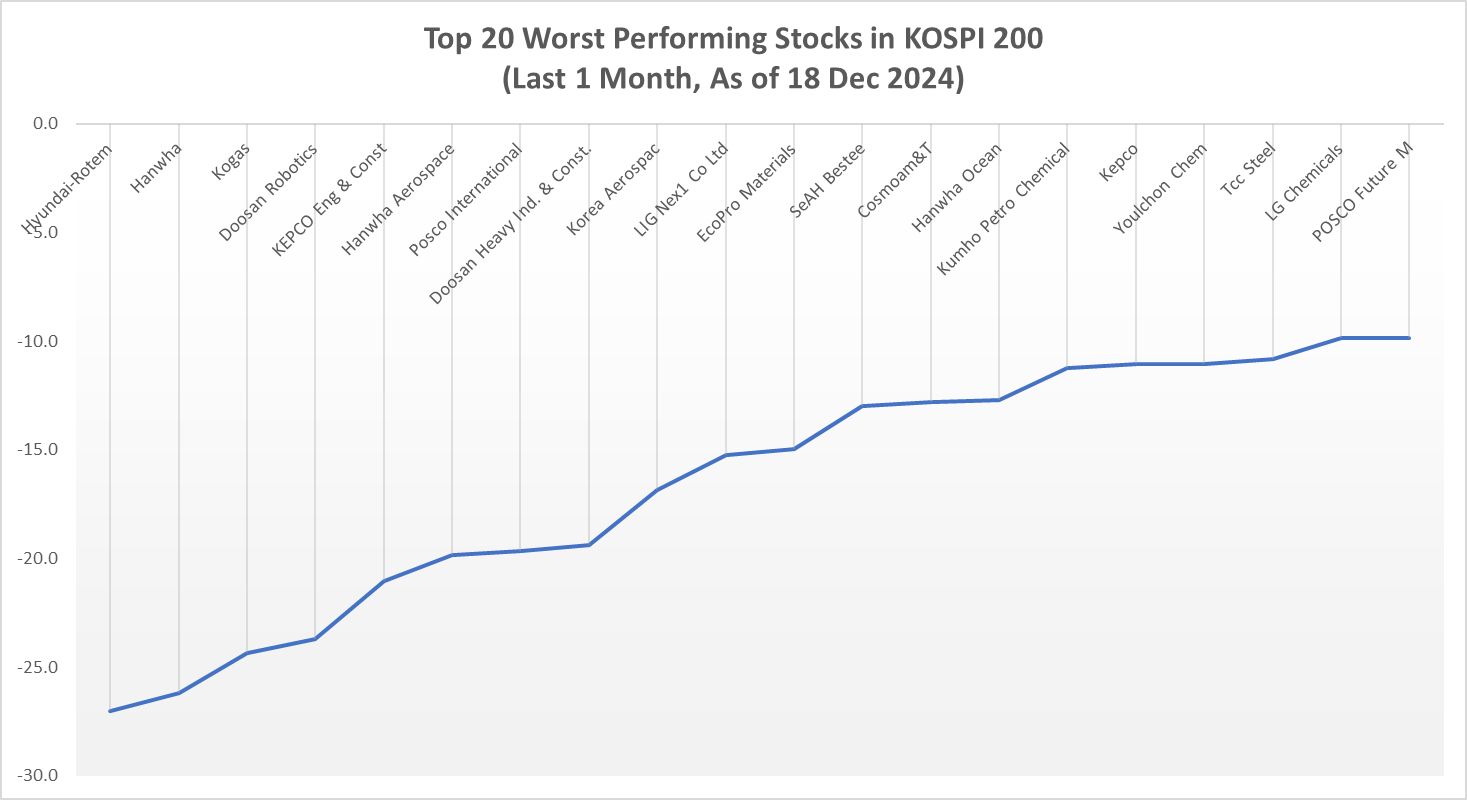Select the LG Chemicals label
Screen dimensions: 1467x800
pos(1304,183)
